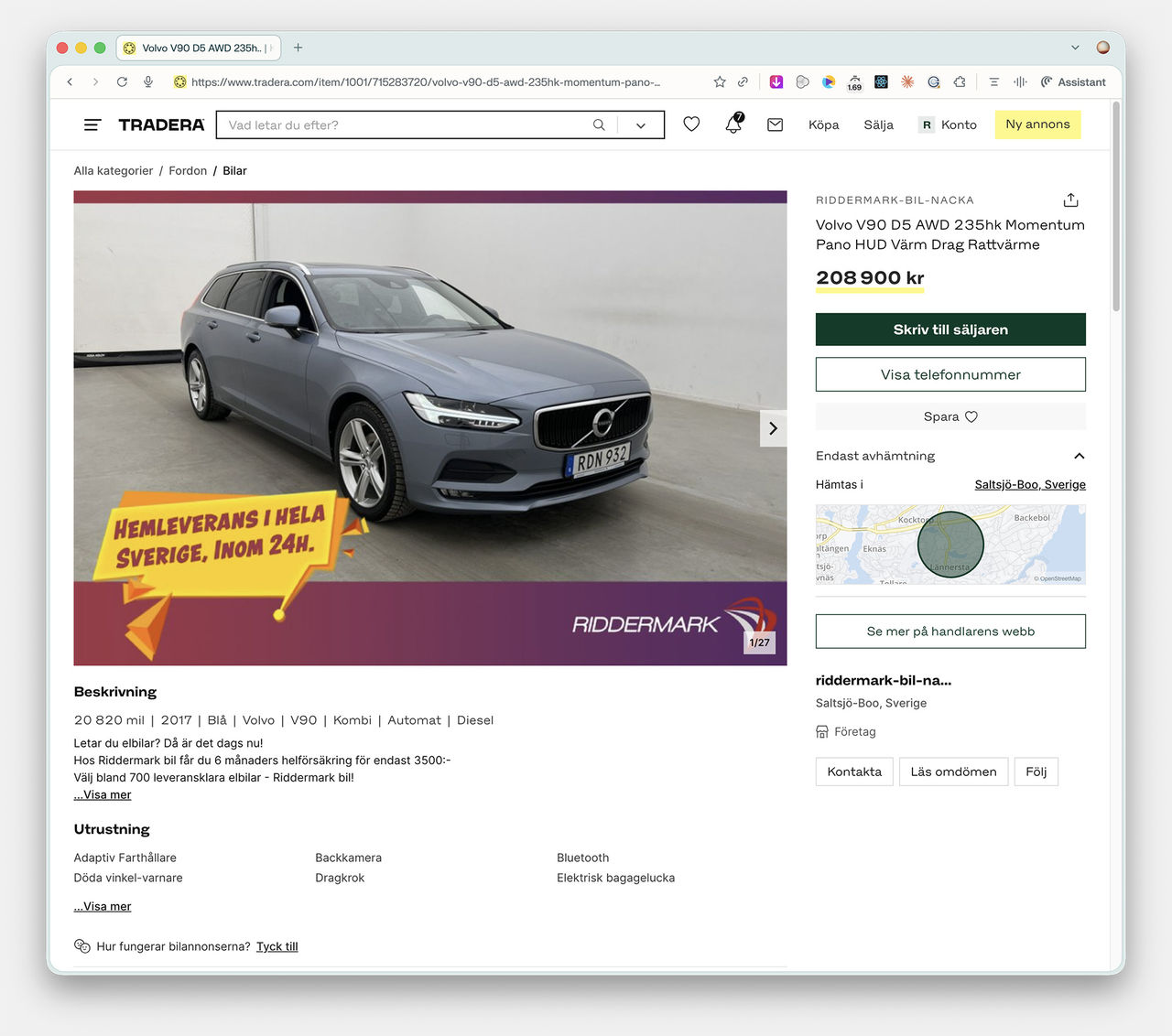Save listing with Spara heart button

pos(950,416)
